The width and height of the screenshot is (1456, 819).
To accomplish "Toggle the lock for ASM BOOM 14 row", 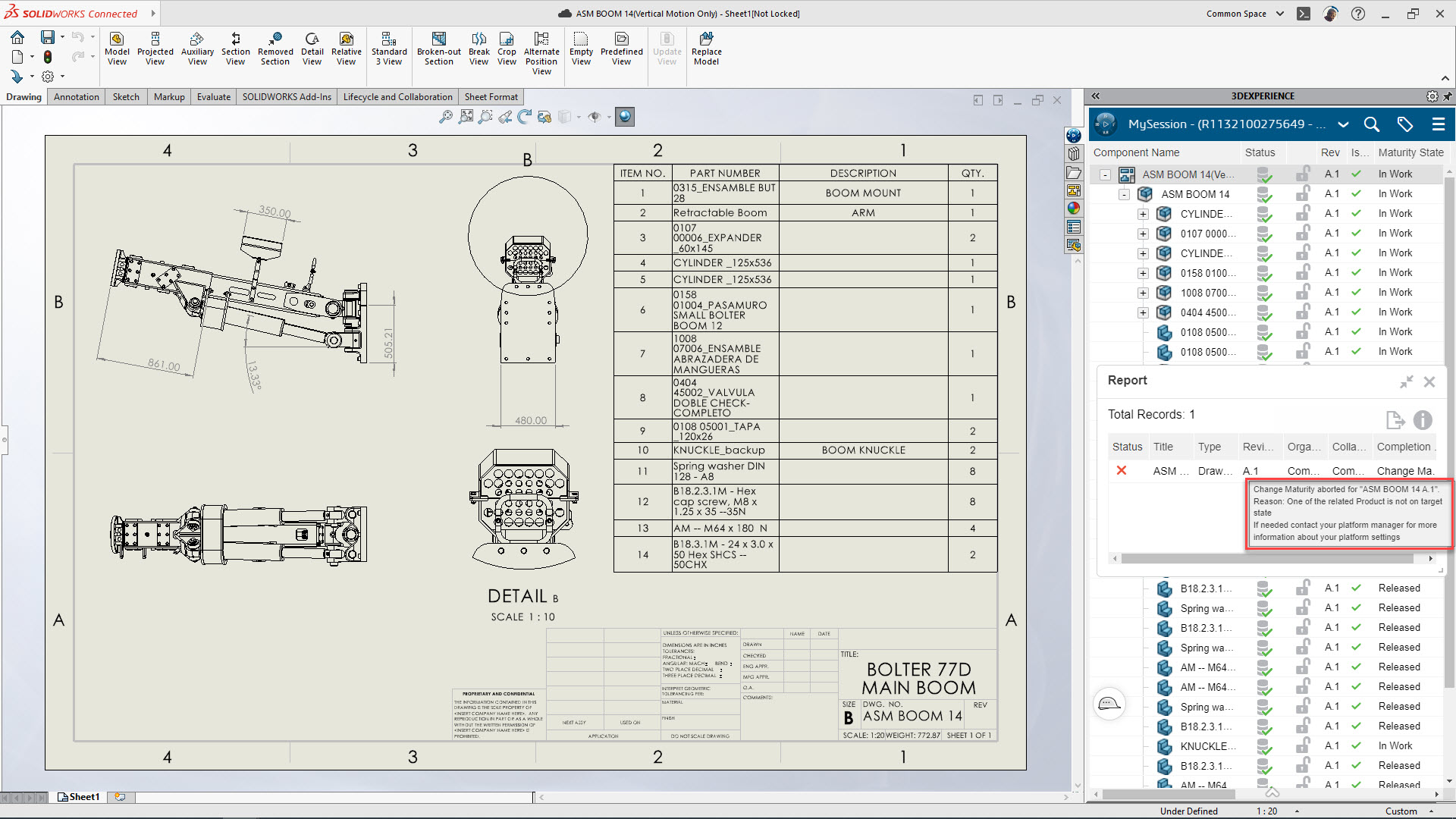I will click(x=1303, y=194).
